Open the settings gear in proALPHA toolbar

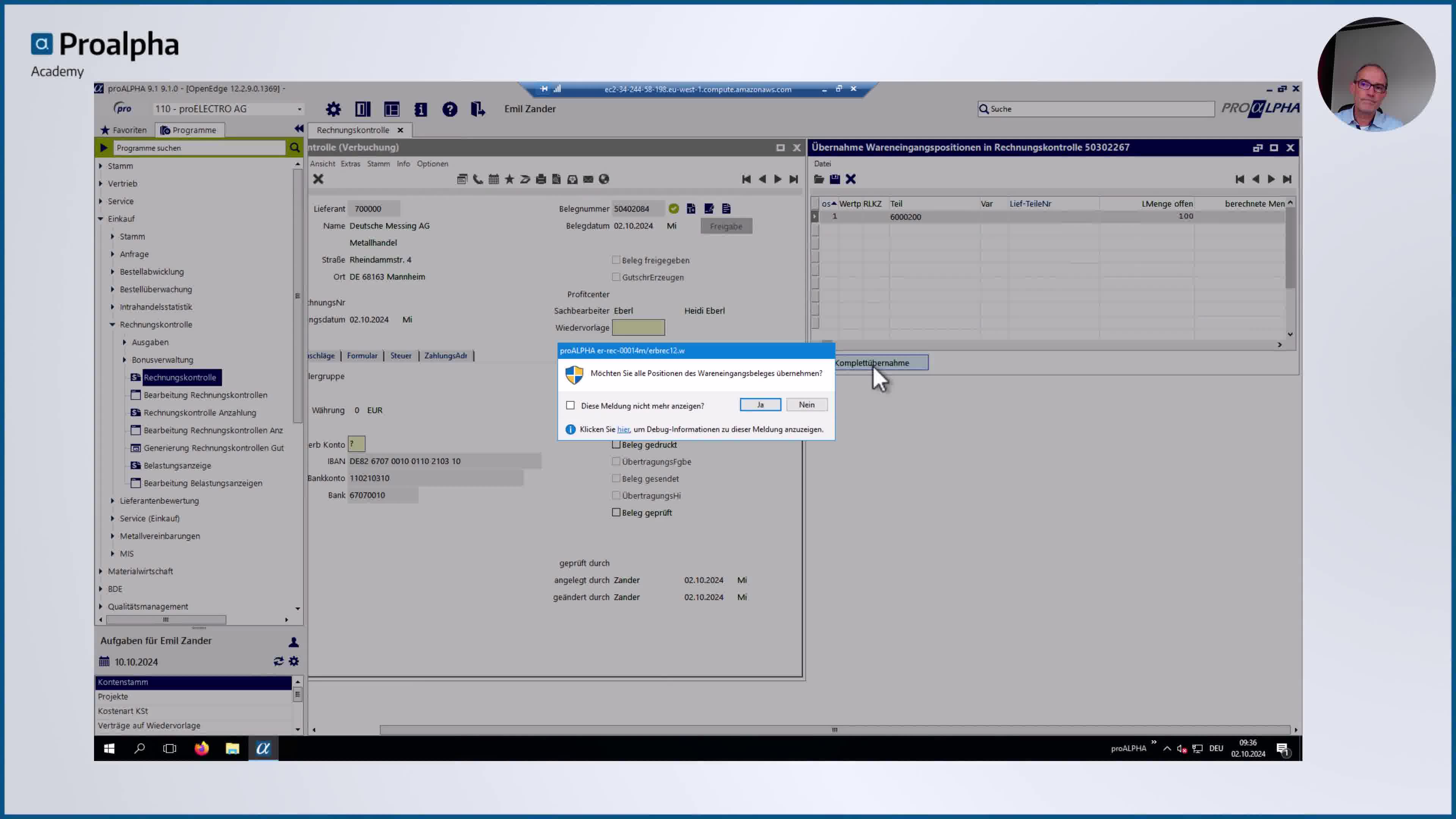tap(334, 109)
